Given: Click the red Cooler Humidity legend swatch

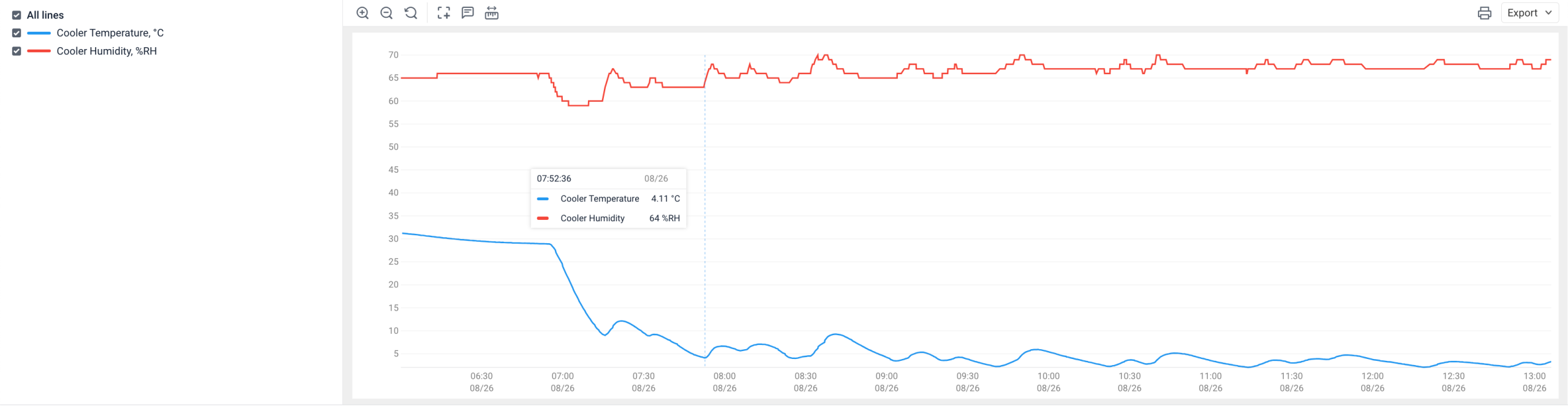Looking at the screenshot, I should (39, 51).
